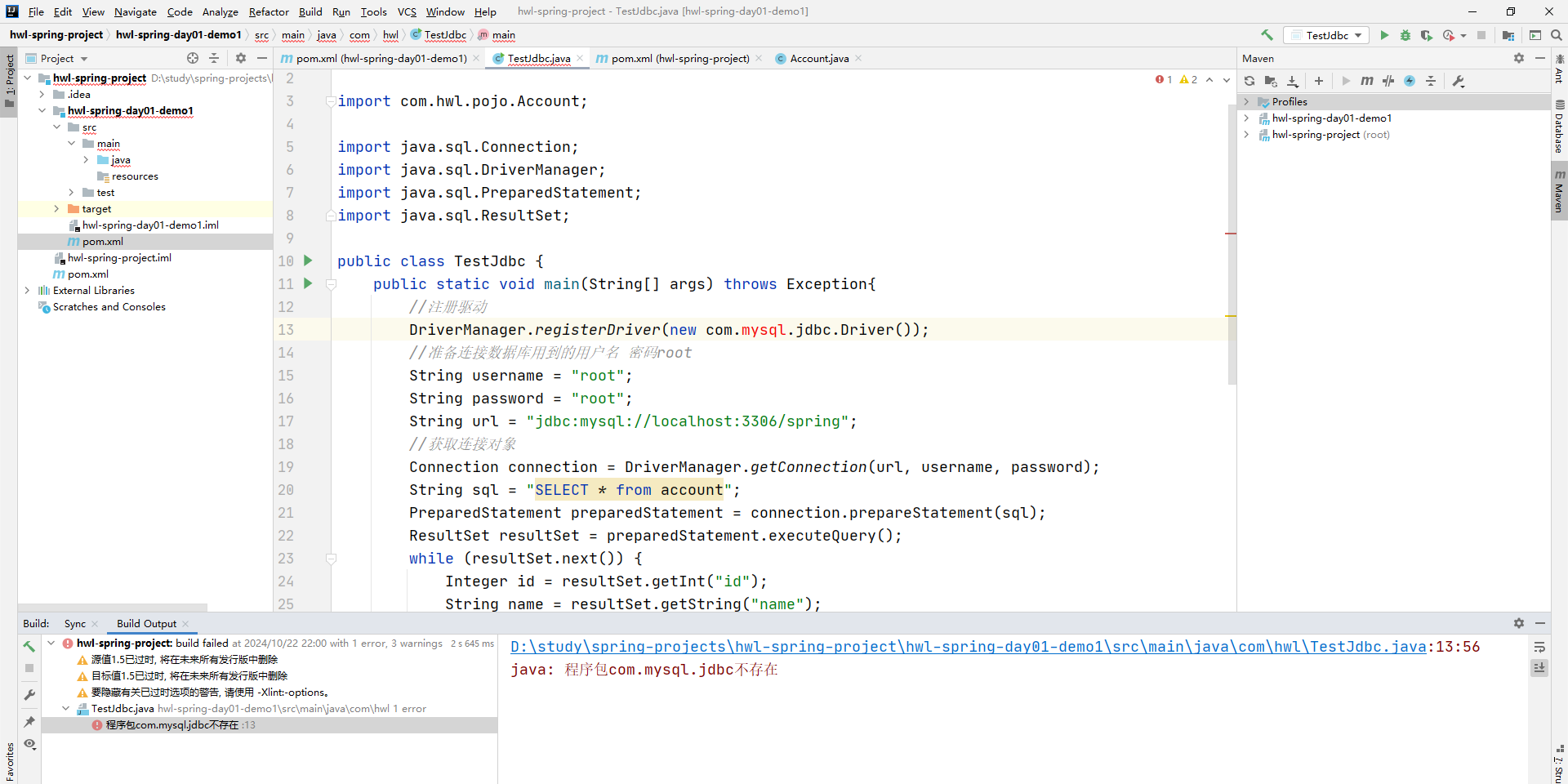The height and width of the screenshot is (784, 1568).
Task: Click the rebuild hammer icon in Build panel
Action: coord(29,647)
